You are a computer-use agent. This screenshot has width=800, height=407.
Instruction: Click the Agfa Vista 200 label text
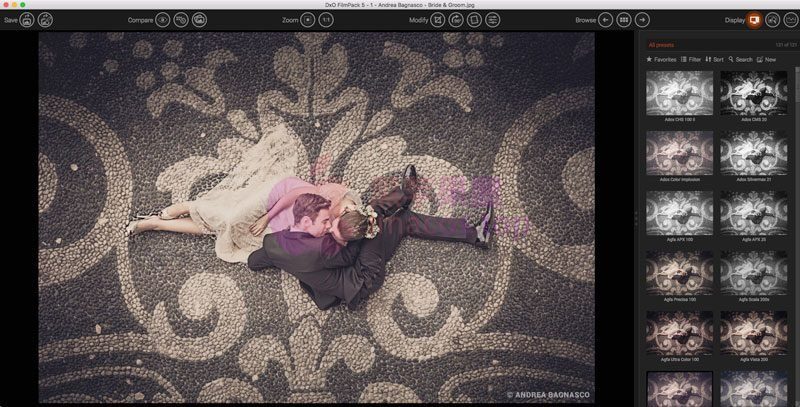pyautogui.click(x=754, y=360)
